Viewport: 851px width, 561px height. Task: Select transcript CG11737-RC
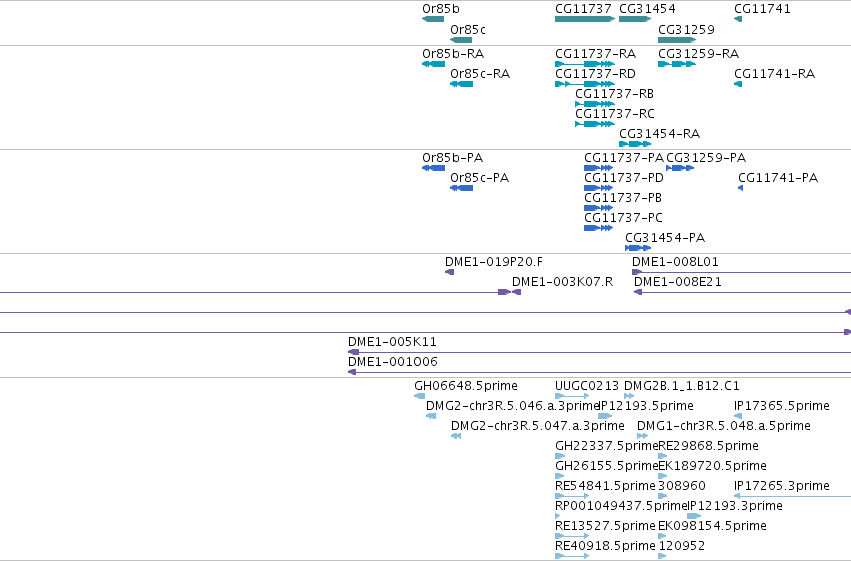point(595,124)
